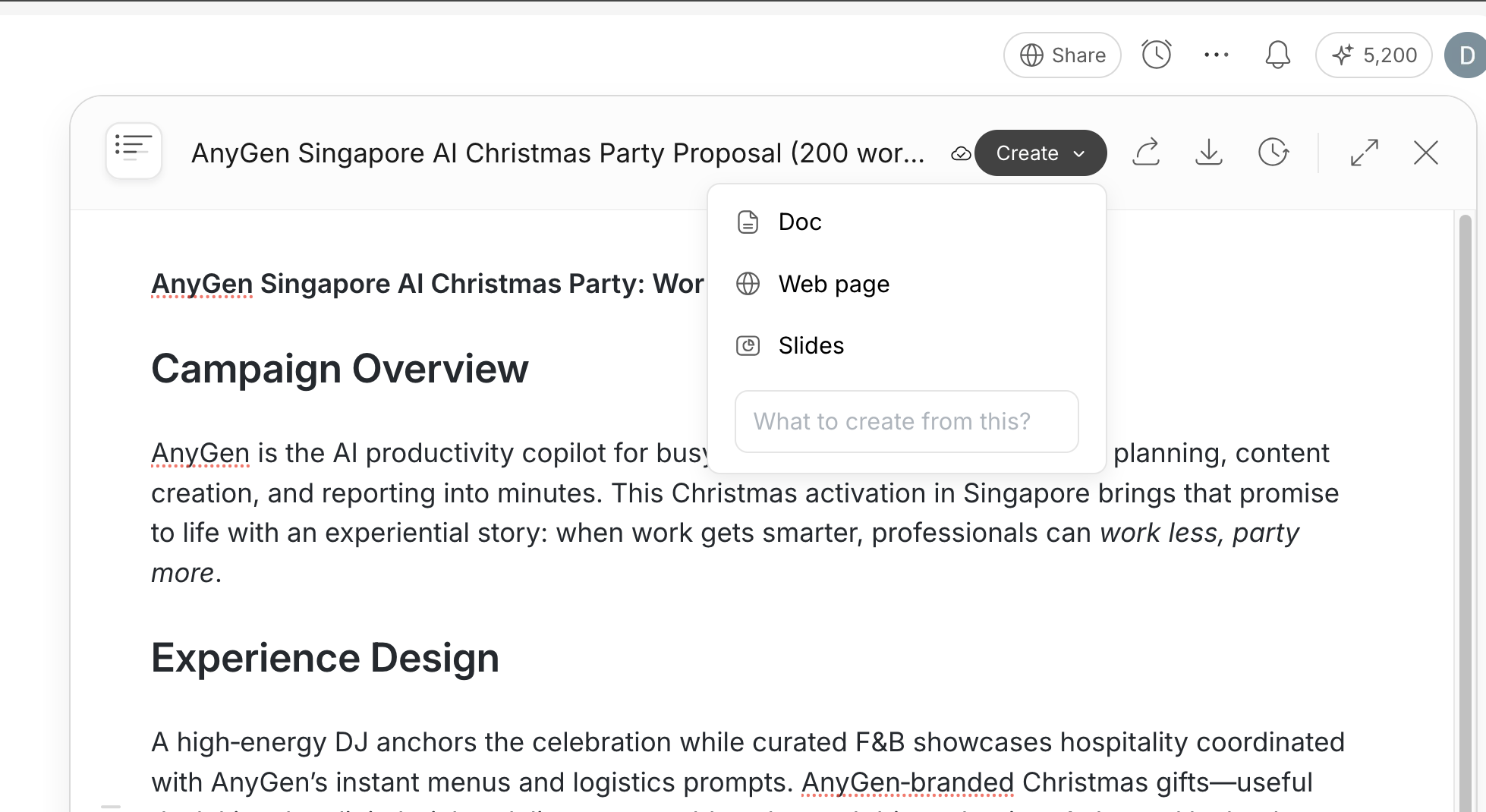
Task: Collapse the Create dropdown button
Action: click(x=1040, y=153)
